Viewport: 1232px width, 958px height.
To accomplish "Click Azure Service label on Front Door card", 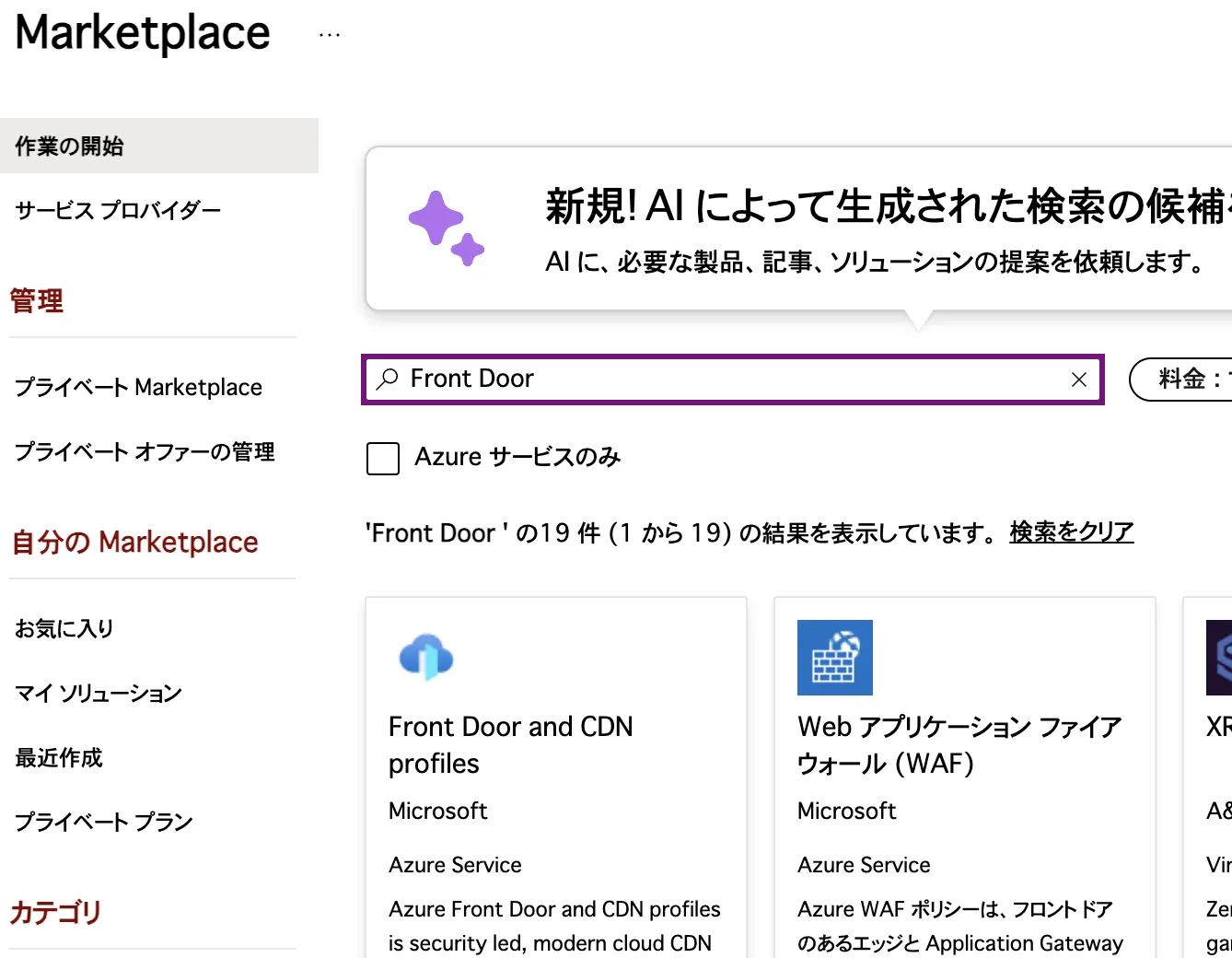I will click(455, 865).
